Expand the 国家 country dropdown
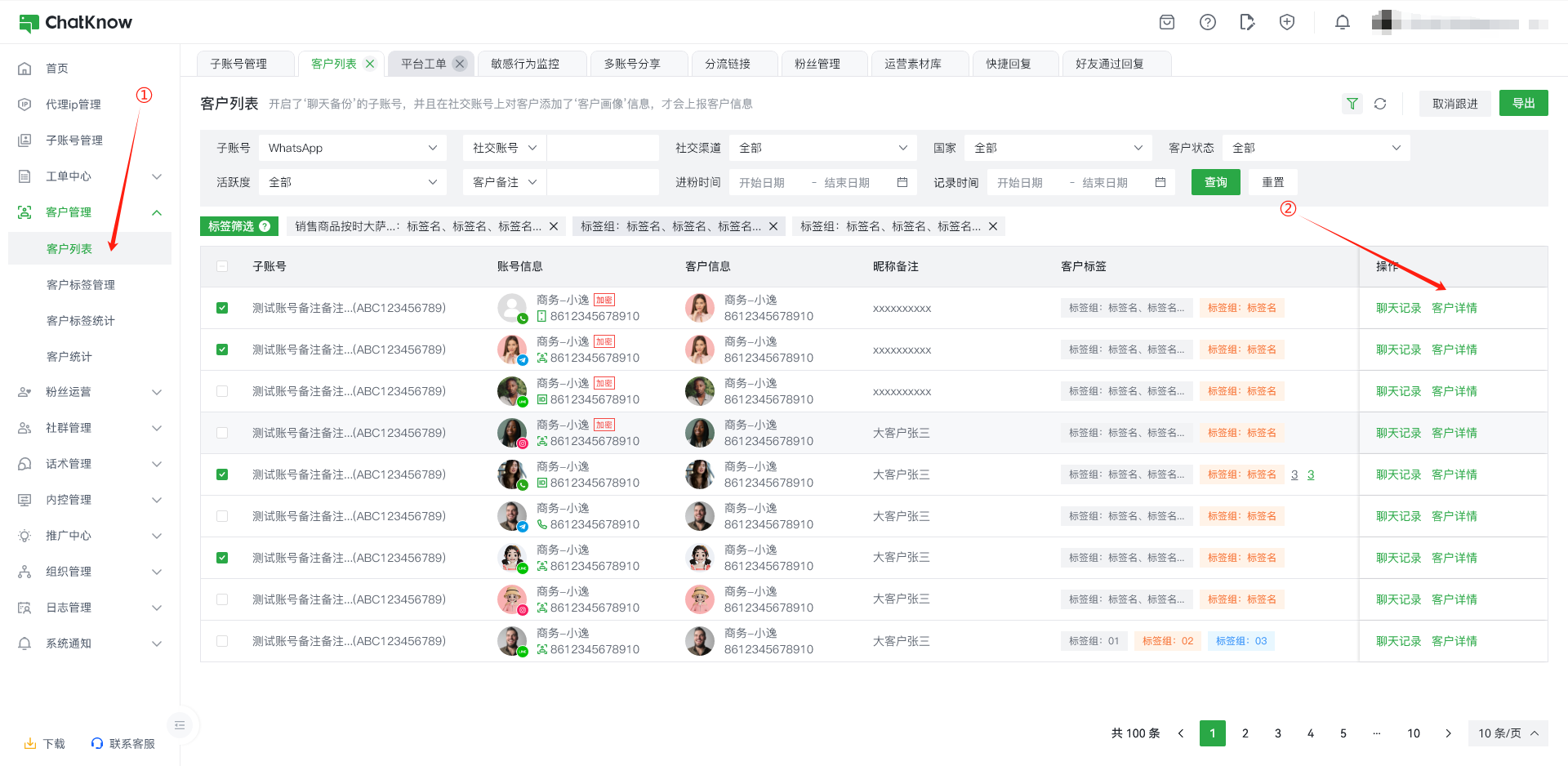The height and width of the screenshot is (766, 1568). coord(1058,148)
